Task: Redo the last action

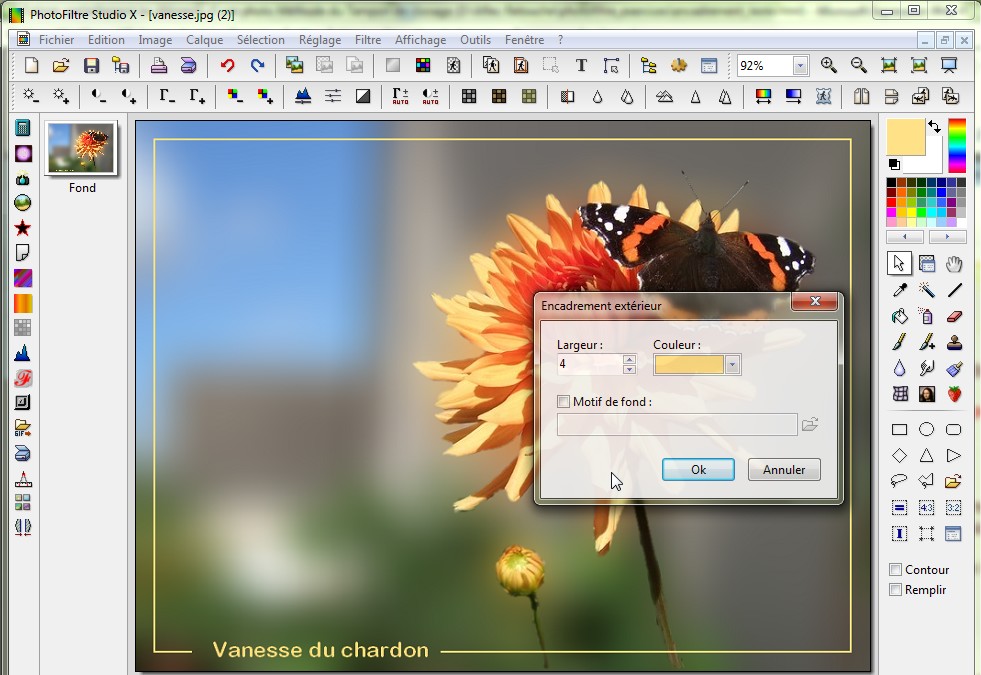Action: 257,66
